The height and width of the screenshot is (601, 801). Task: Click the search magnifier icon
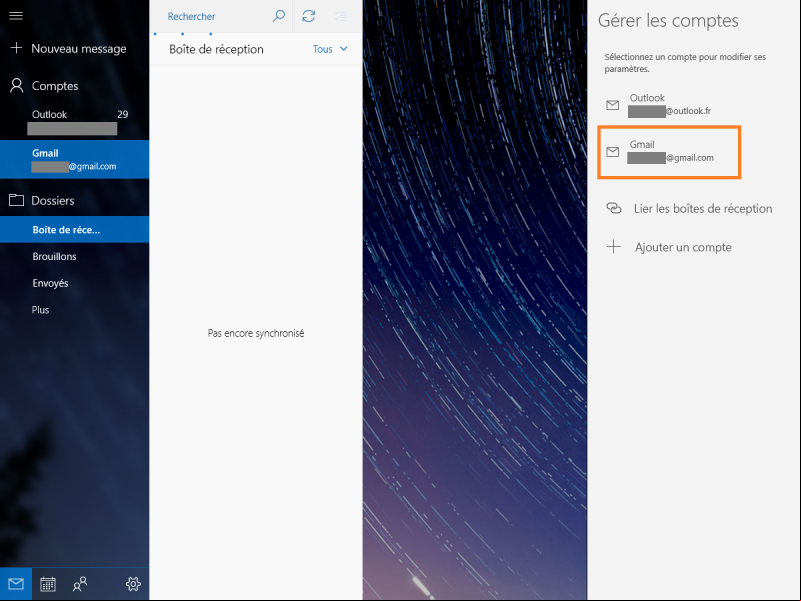(x=278, y=16)
